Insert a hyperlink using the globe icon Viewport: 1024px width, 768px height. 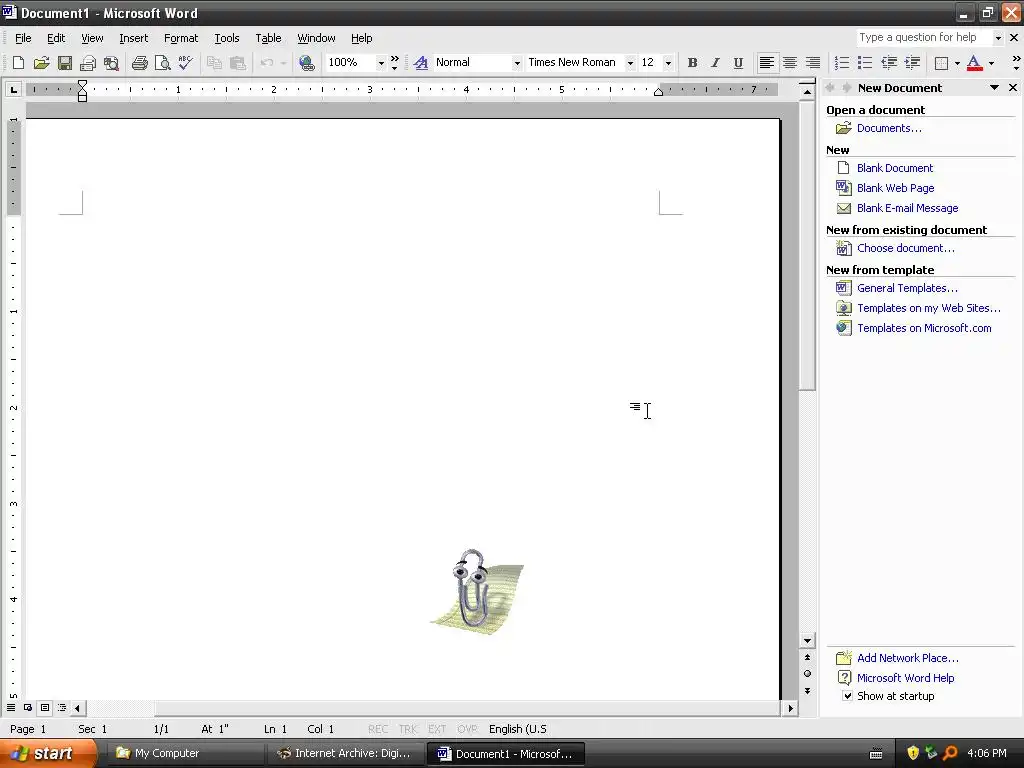(x=306, y=63)
